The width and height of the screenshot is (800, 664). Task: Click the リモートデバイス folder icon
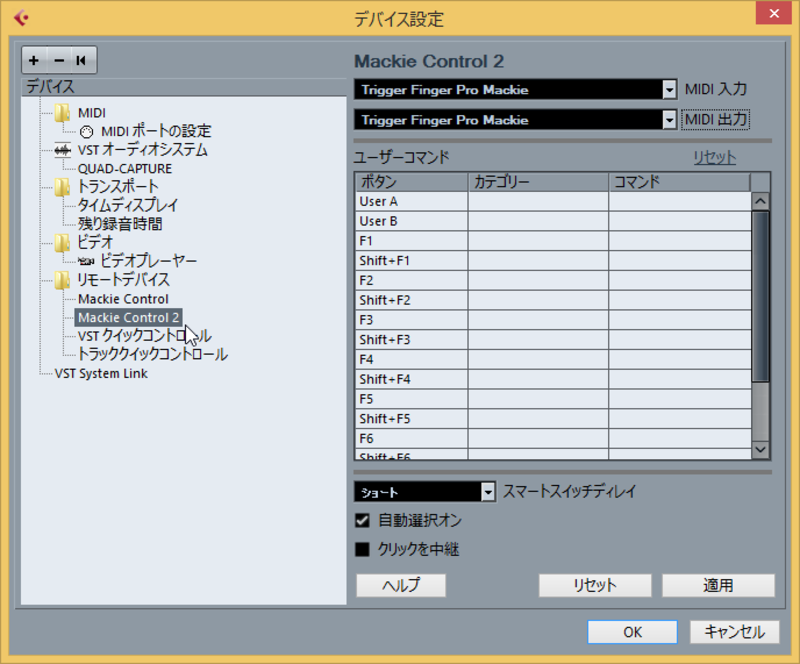coord(62,280)
